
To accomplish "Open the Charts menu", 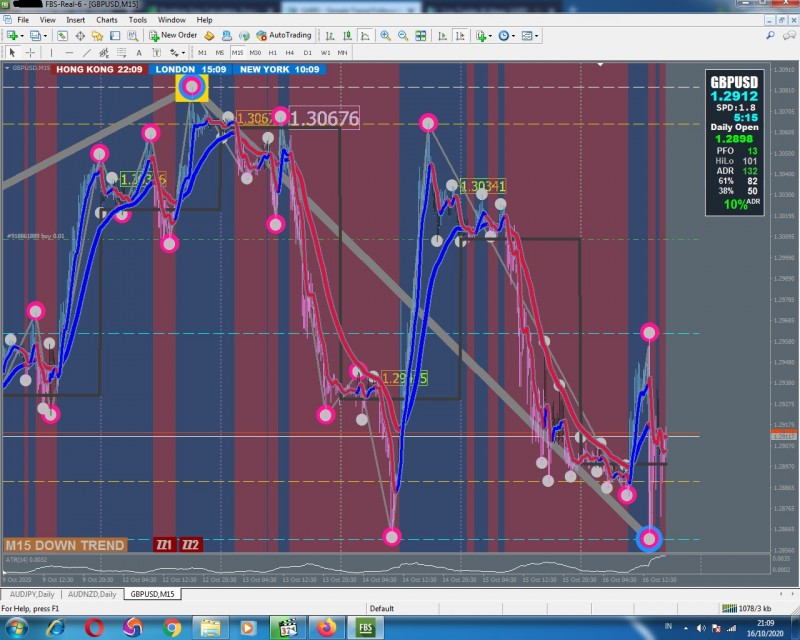I will tap(106, 19).
